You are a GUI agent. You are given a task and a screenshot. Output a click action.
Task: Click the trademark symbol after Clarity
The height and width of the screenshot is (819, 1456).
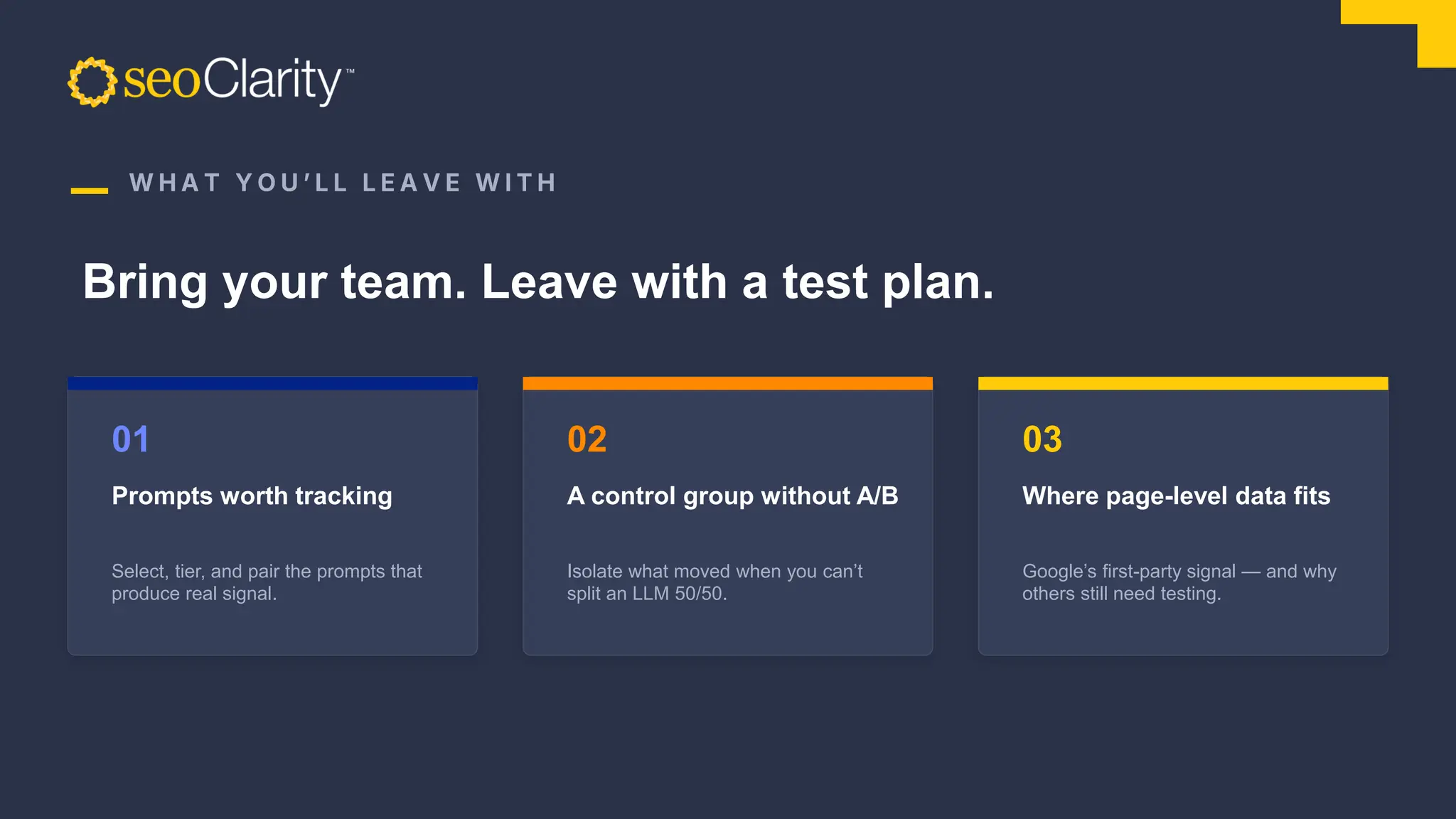tap(350, 71)
